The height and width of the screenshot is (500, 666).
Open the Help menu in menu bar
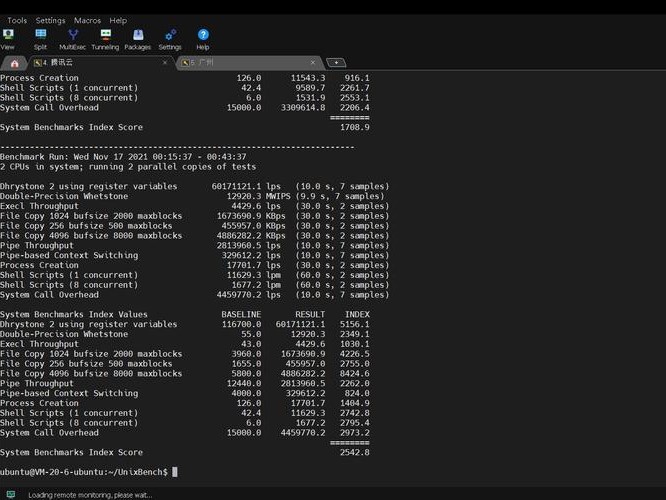click(x=118, y=20)
